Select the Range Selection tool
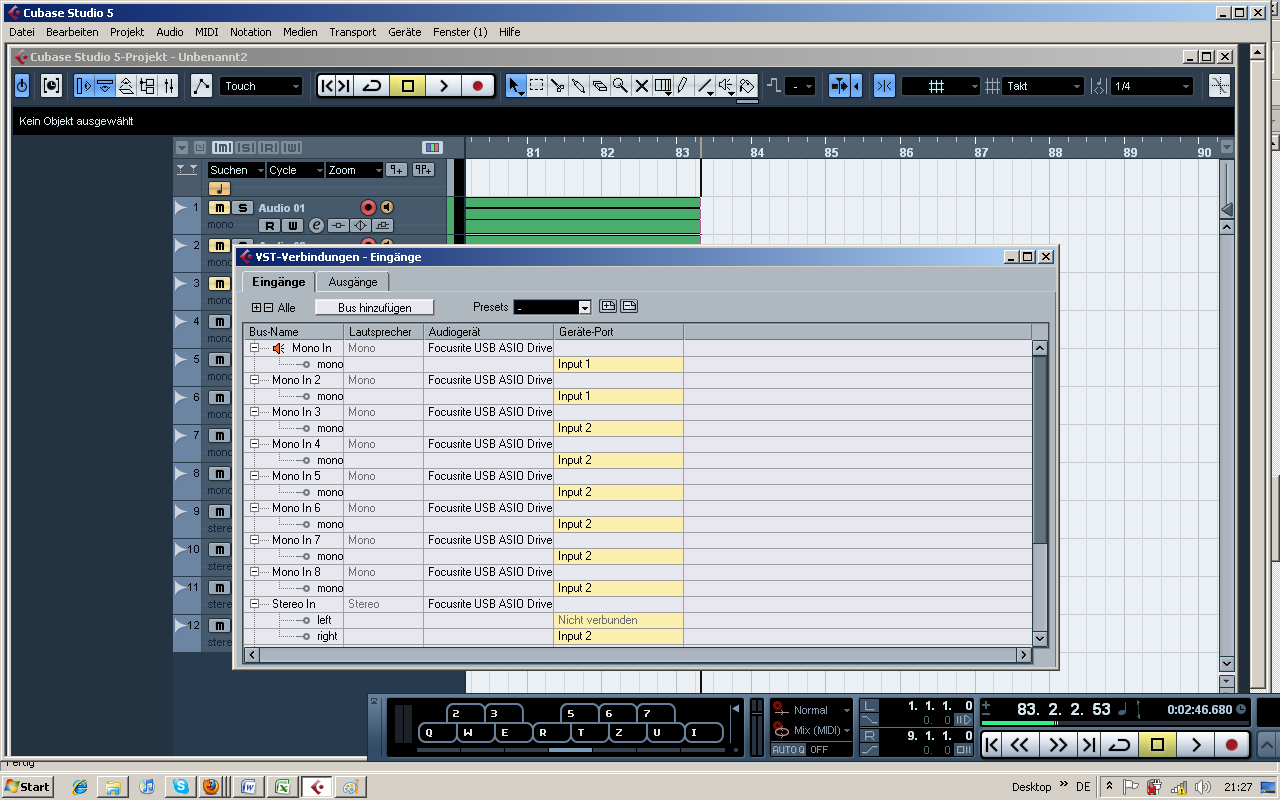 [537, 86]
